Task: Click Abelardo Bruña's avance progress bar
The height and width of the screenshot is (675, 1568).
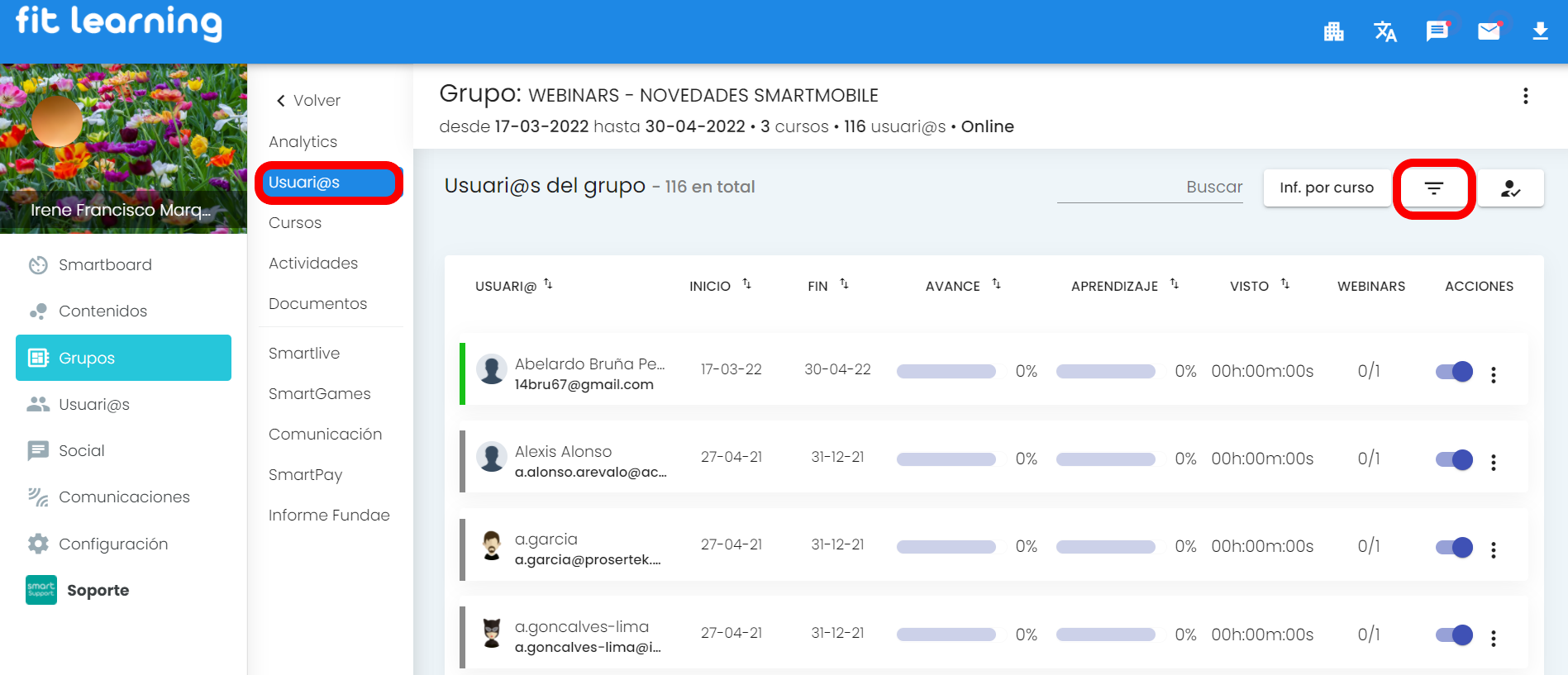Action: pos(946,372)
